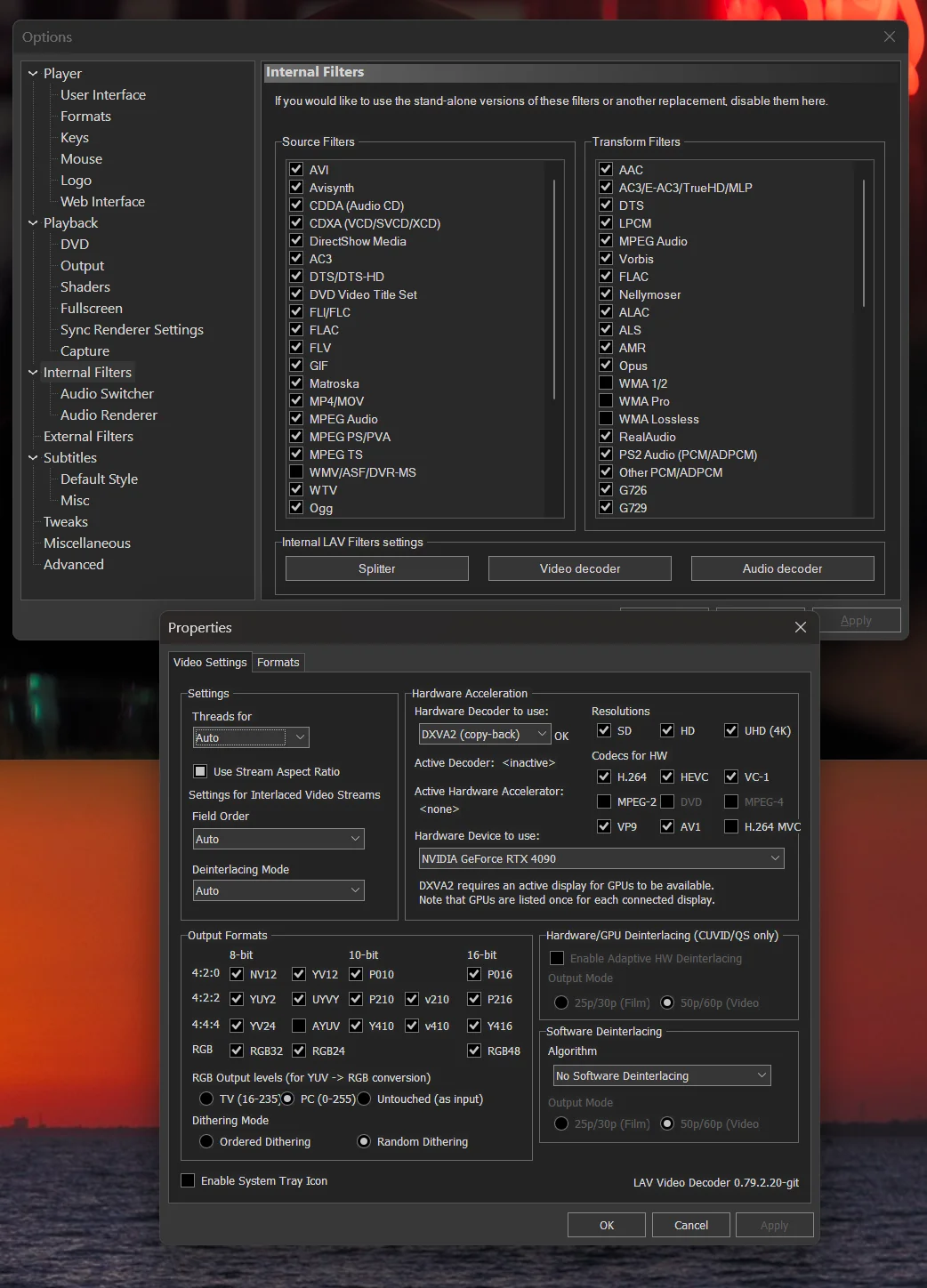
Task: Switch to the Video Settings tab
Action: point(210,662)
